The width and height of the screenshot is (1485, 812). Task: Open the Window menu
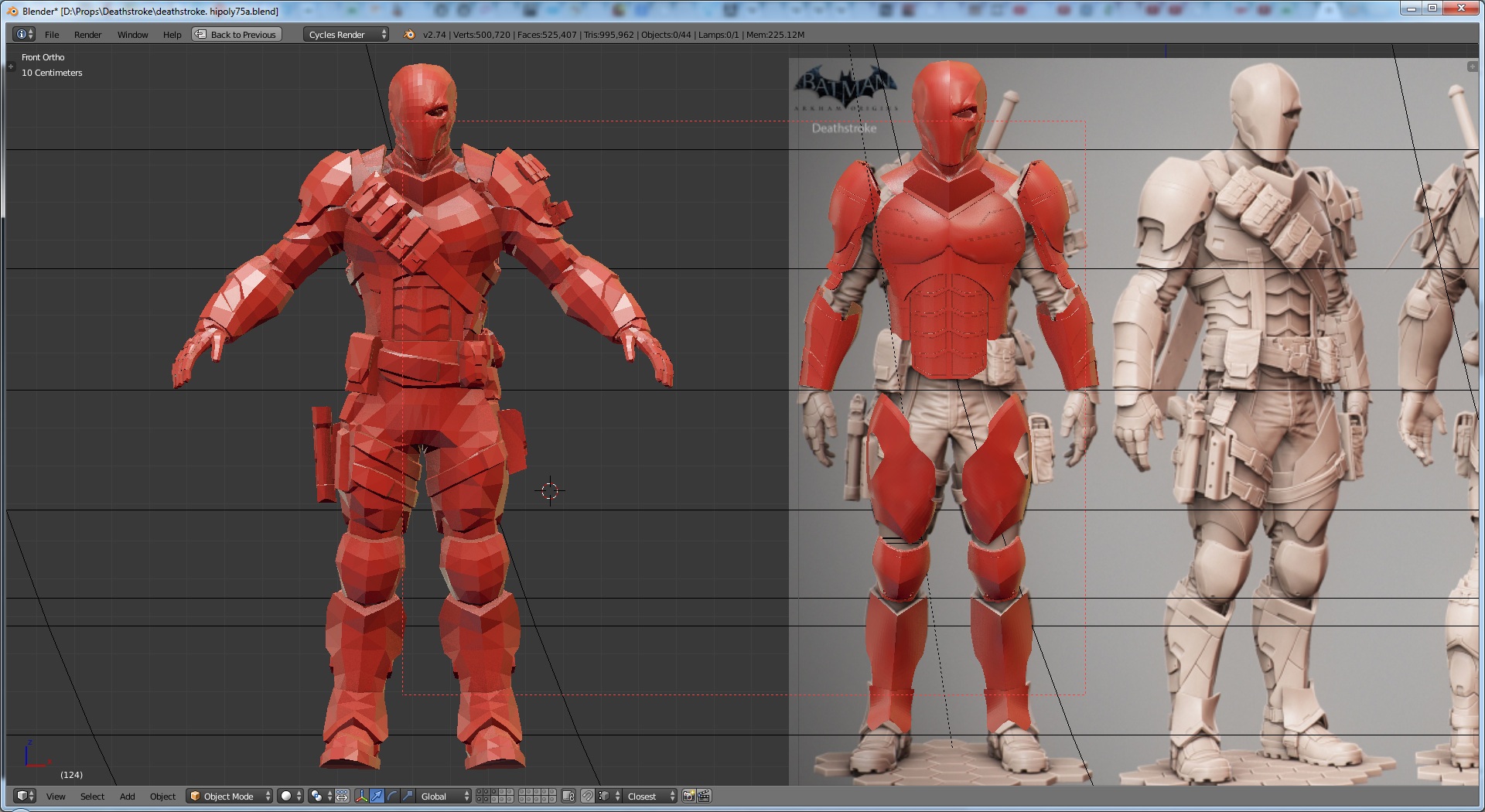pos(132,35)
